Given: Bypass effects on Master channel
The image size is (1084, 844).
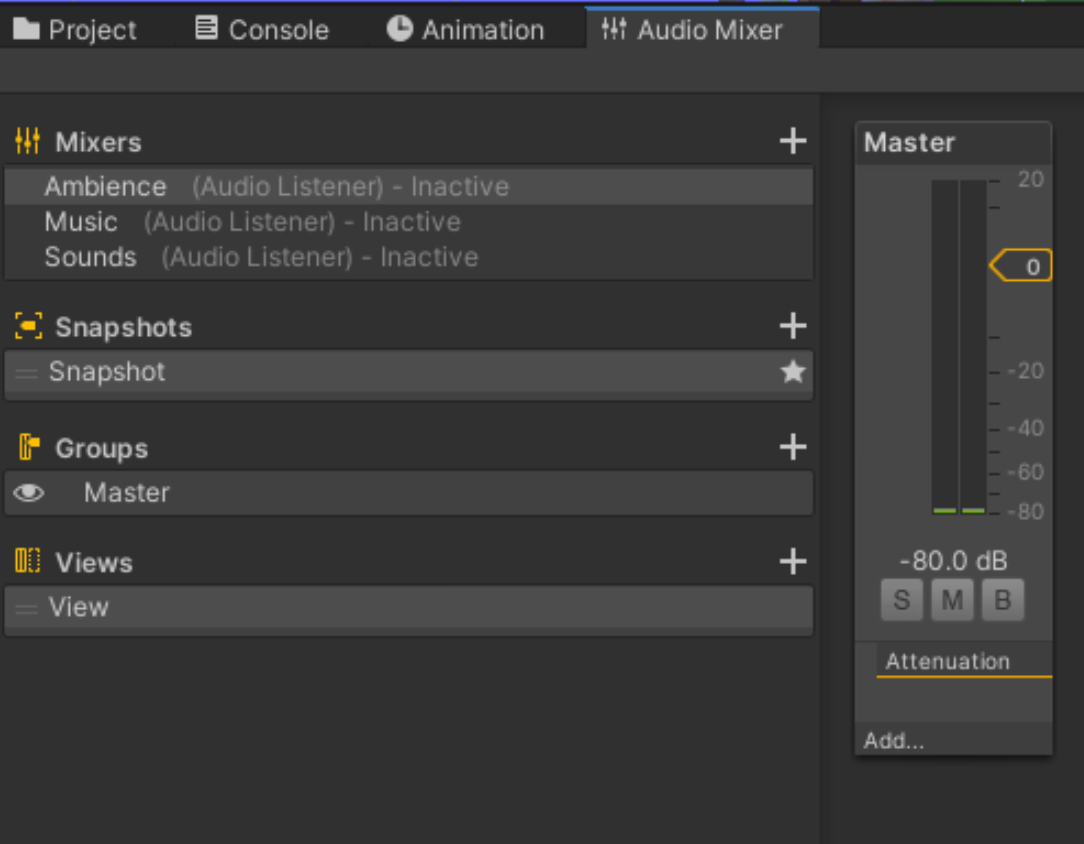Looking at the screenshot, I should pyautogui.click(x=1002, y=600).
